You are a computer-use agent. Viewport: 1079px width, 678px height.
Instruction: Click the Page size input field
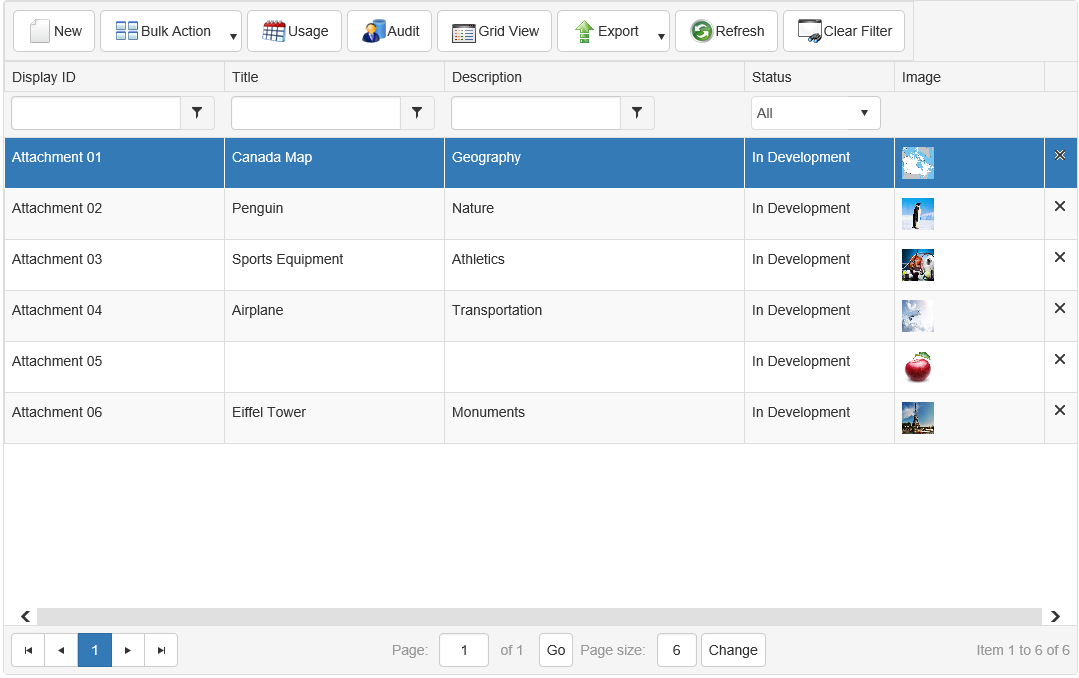[x=676, y=650]
